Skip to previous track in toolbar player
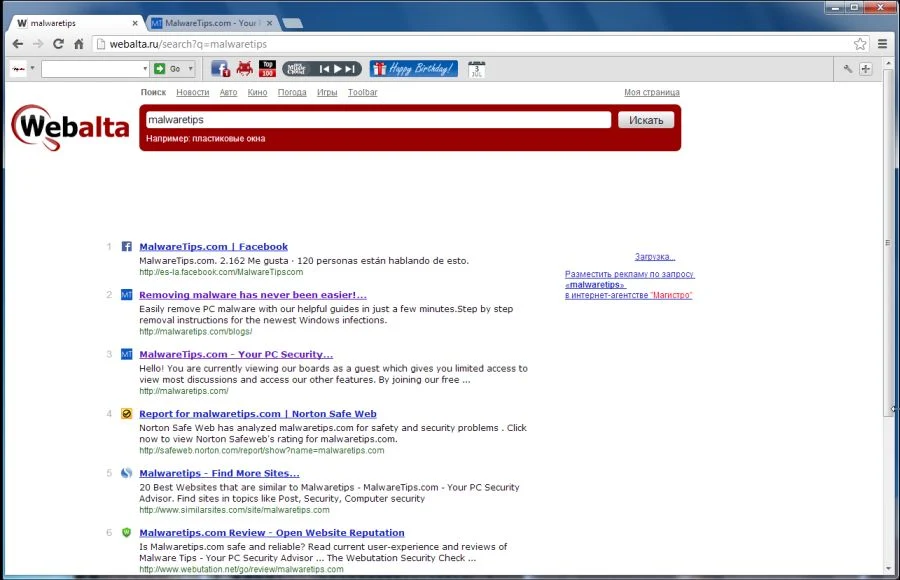The height and width of the screenshot is (580, 900). click(x=324, y=69)
